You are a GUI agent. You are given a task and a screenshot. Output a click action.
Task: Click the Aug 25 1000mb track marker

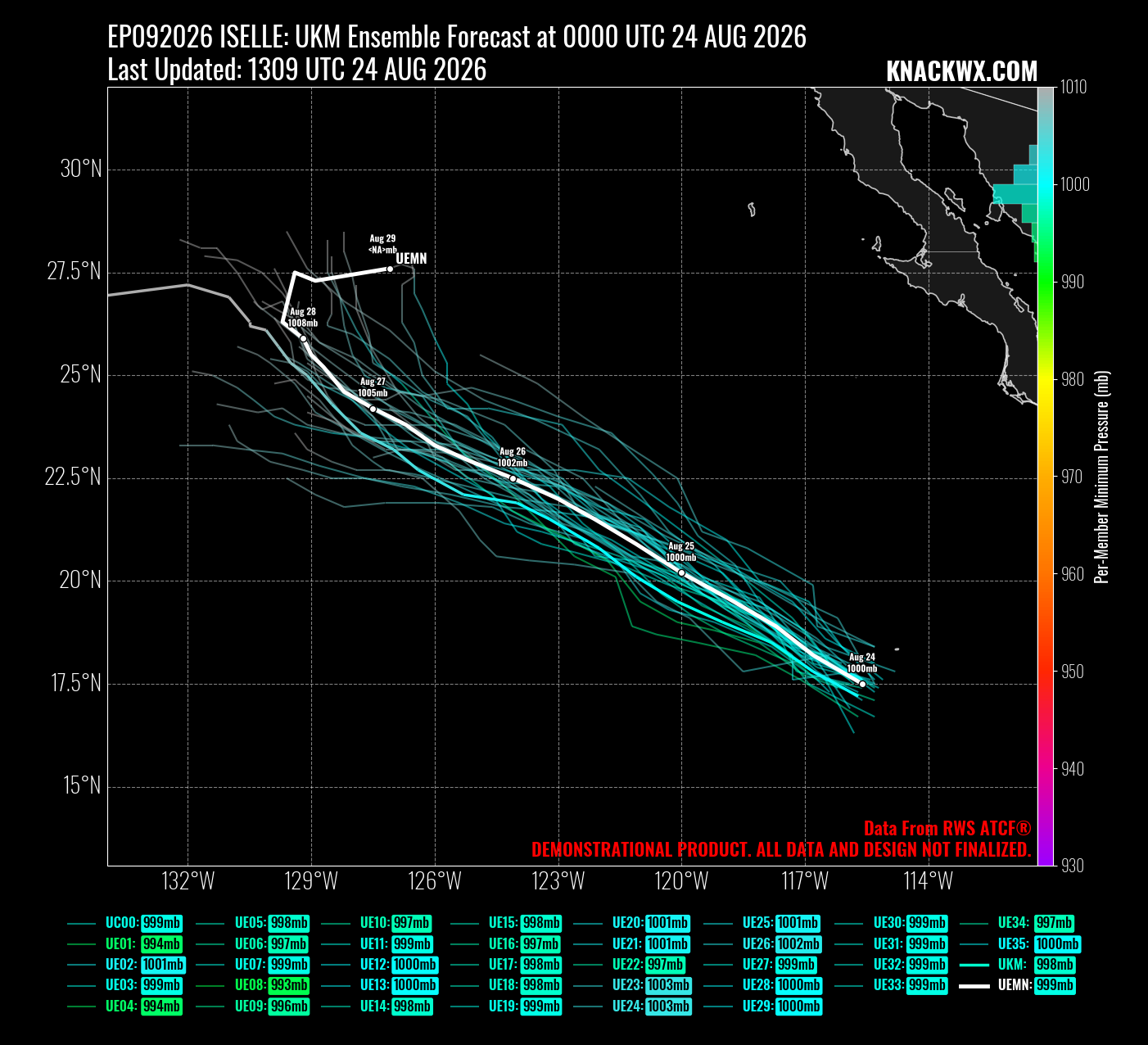(x=682, y=573)
